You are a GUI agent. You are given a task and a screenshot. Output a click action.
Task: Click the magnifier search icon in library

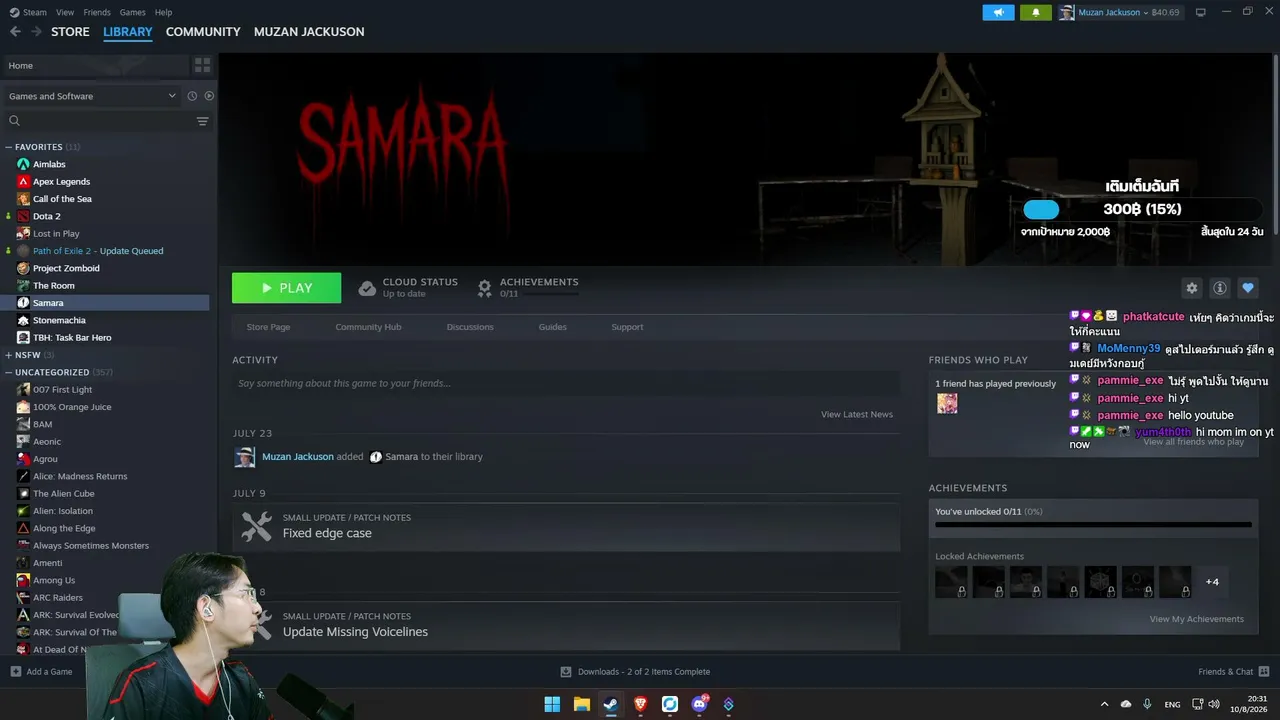pos(14,121)
